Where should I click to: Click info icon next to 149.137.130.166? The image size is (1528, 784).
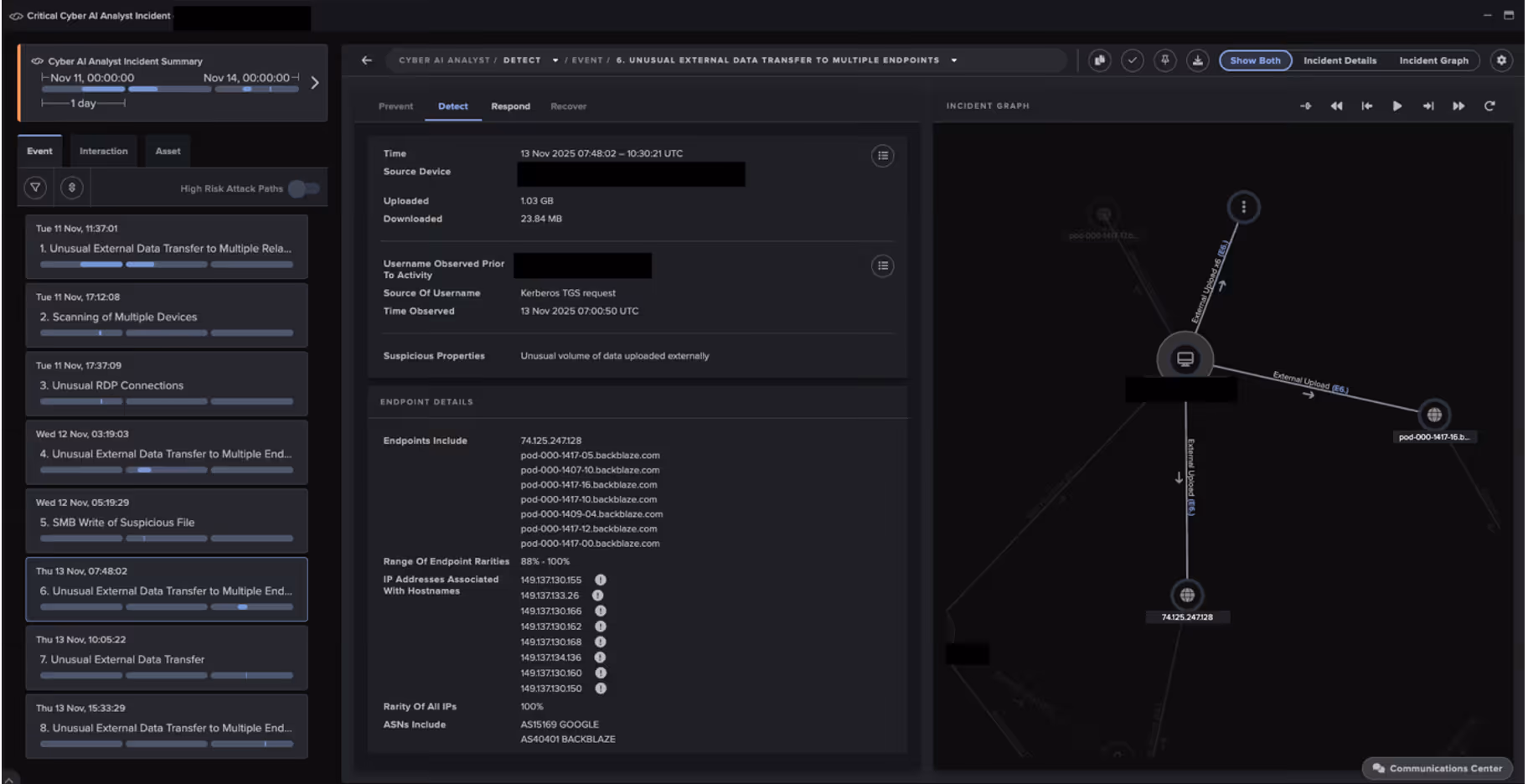(x=601, y=611)
